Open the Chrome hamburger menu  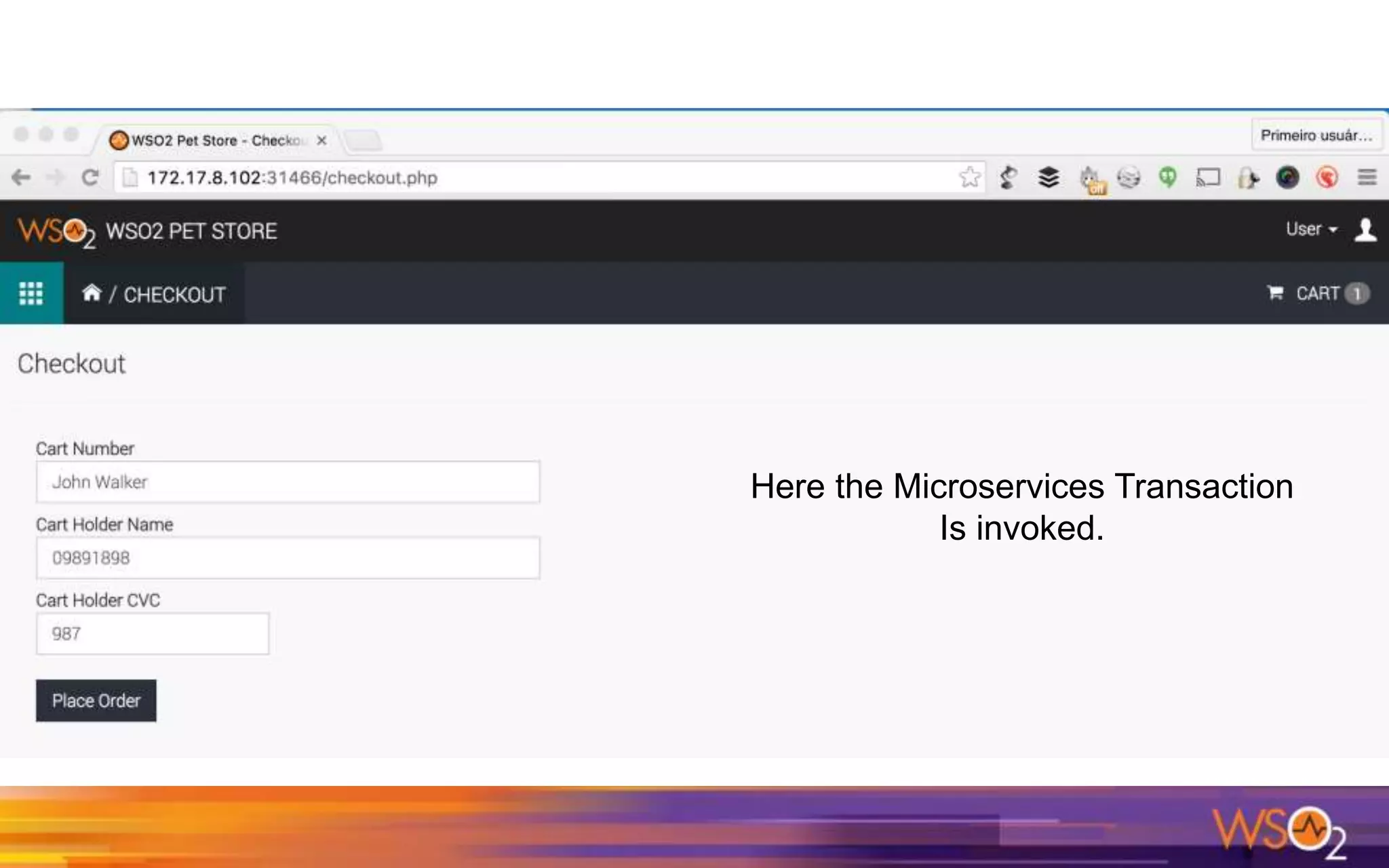(x=1367, y=178)
